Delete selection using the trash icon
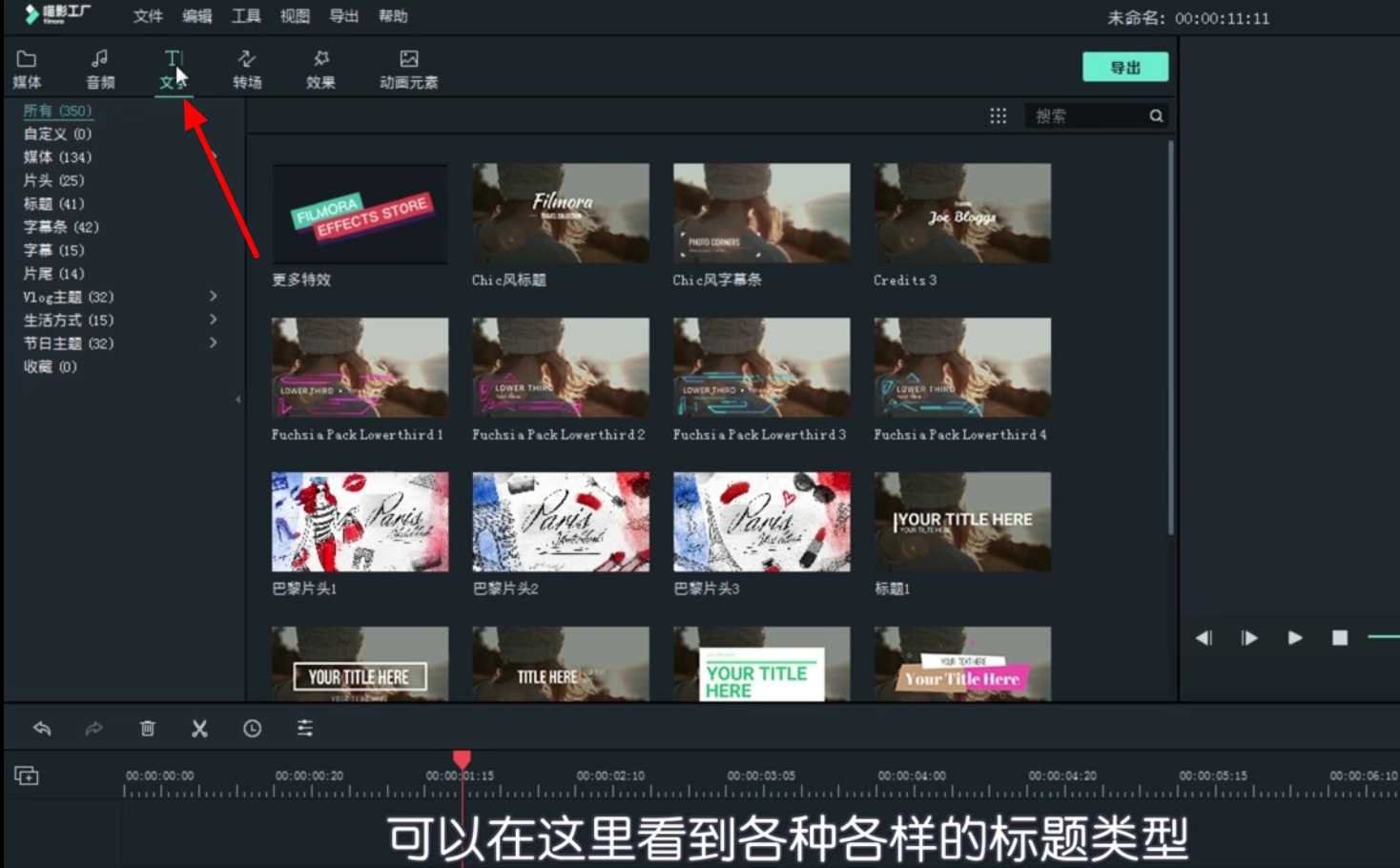Screen dimensions: 1400x868 [x=147, y=728]
